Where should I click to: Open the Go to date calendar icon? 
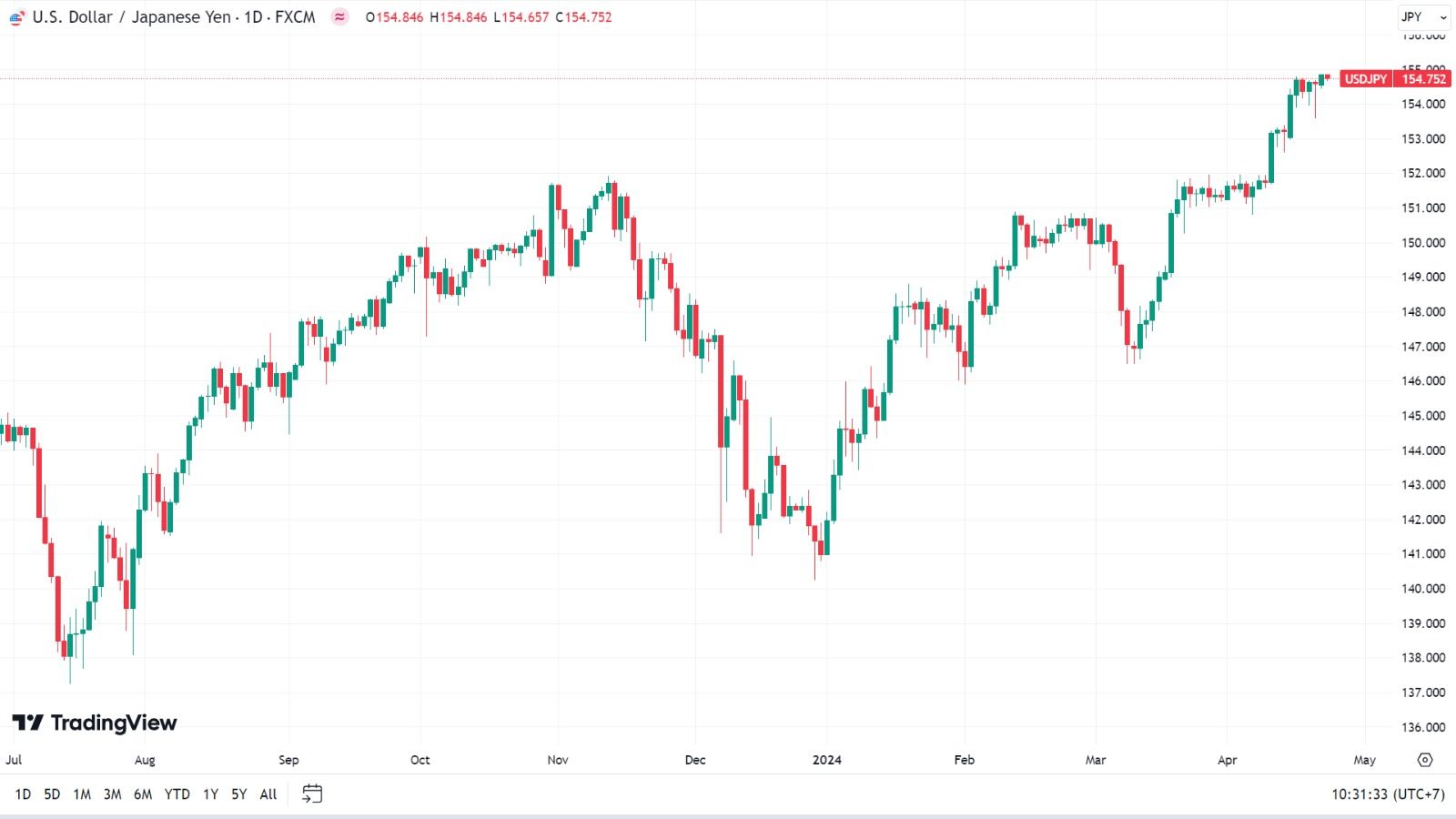click(x=312, y=794)
